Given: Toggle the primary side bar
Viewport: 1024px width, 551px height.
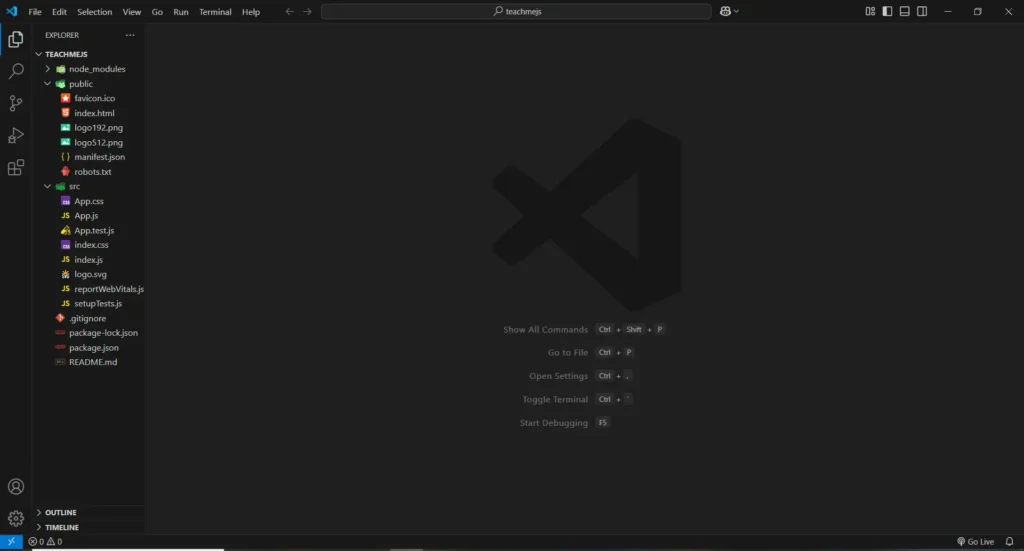Looking at the screenshot, I should [887, 11].
